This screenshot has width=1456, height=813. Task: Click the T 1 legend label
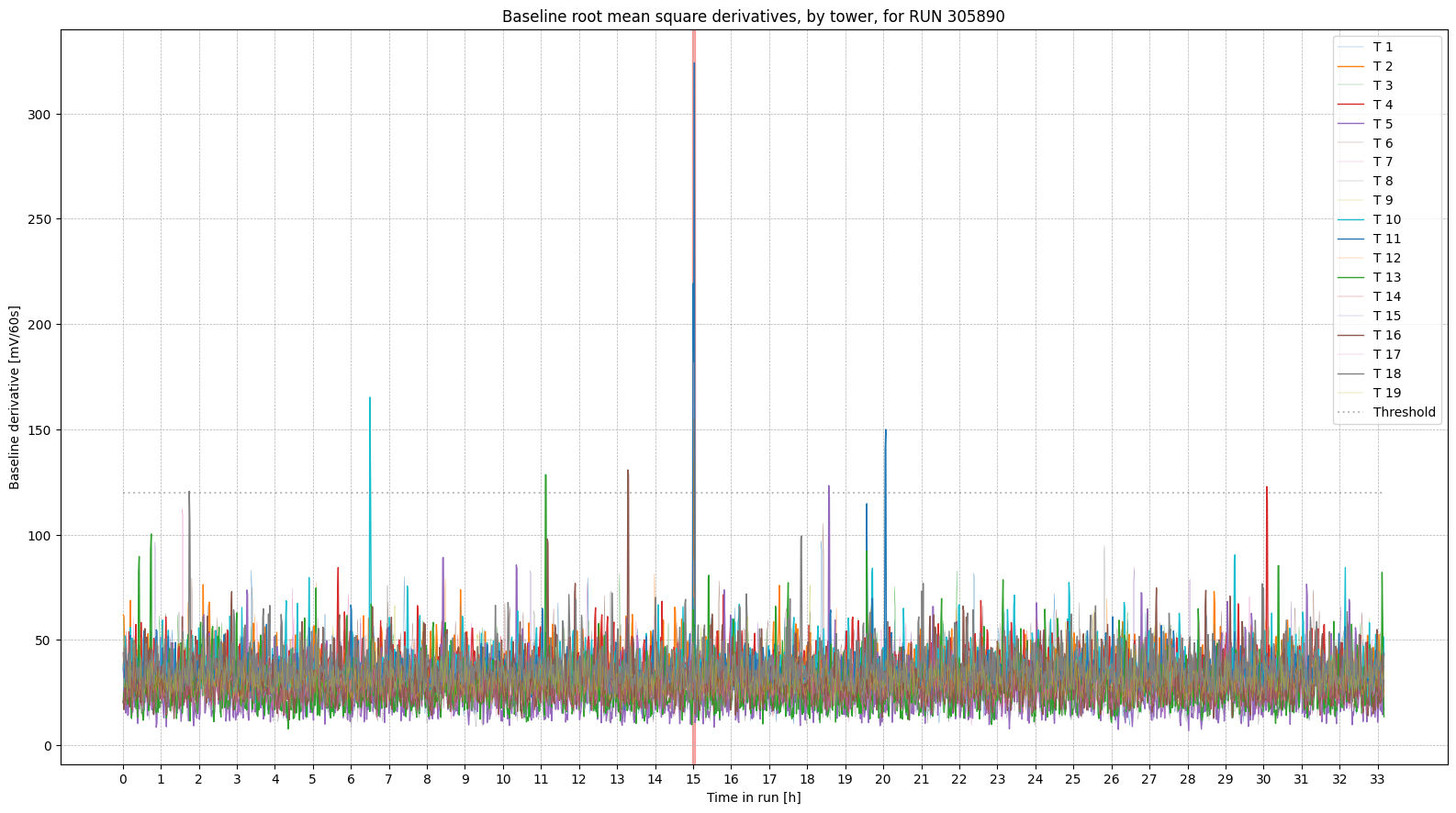point(1383,47)
